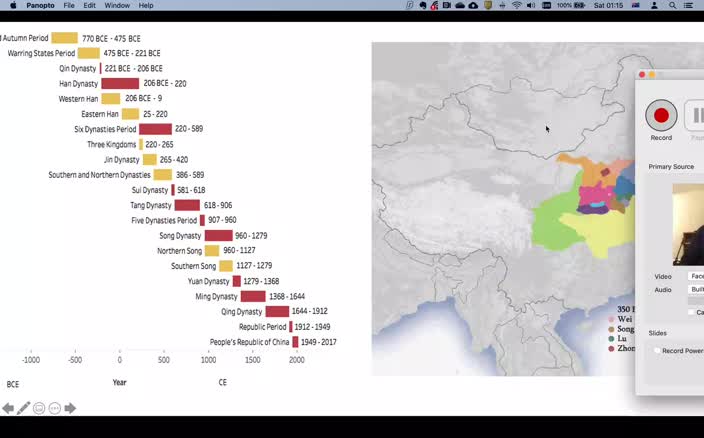Open the see-all-slides icon

coord(39,408)
